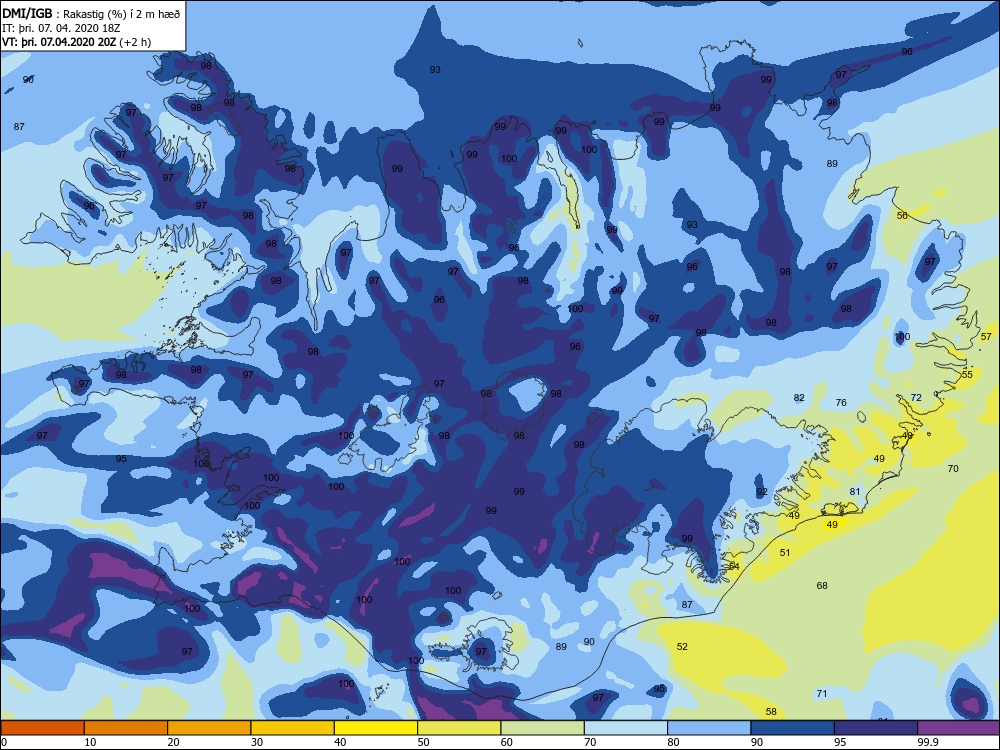The width and height of the screenshot is (1000, 750).
Task: Click the legend scale label '60'
Action: click(507, 742)
